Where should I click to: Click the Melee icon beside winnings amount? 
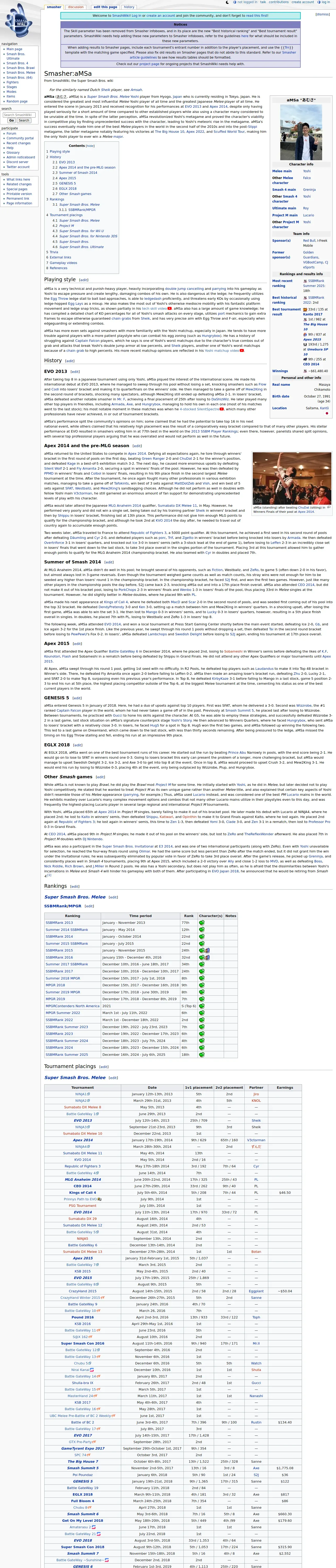(x=305, y=370)
